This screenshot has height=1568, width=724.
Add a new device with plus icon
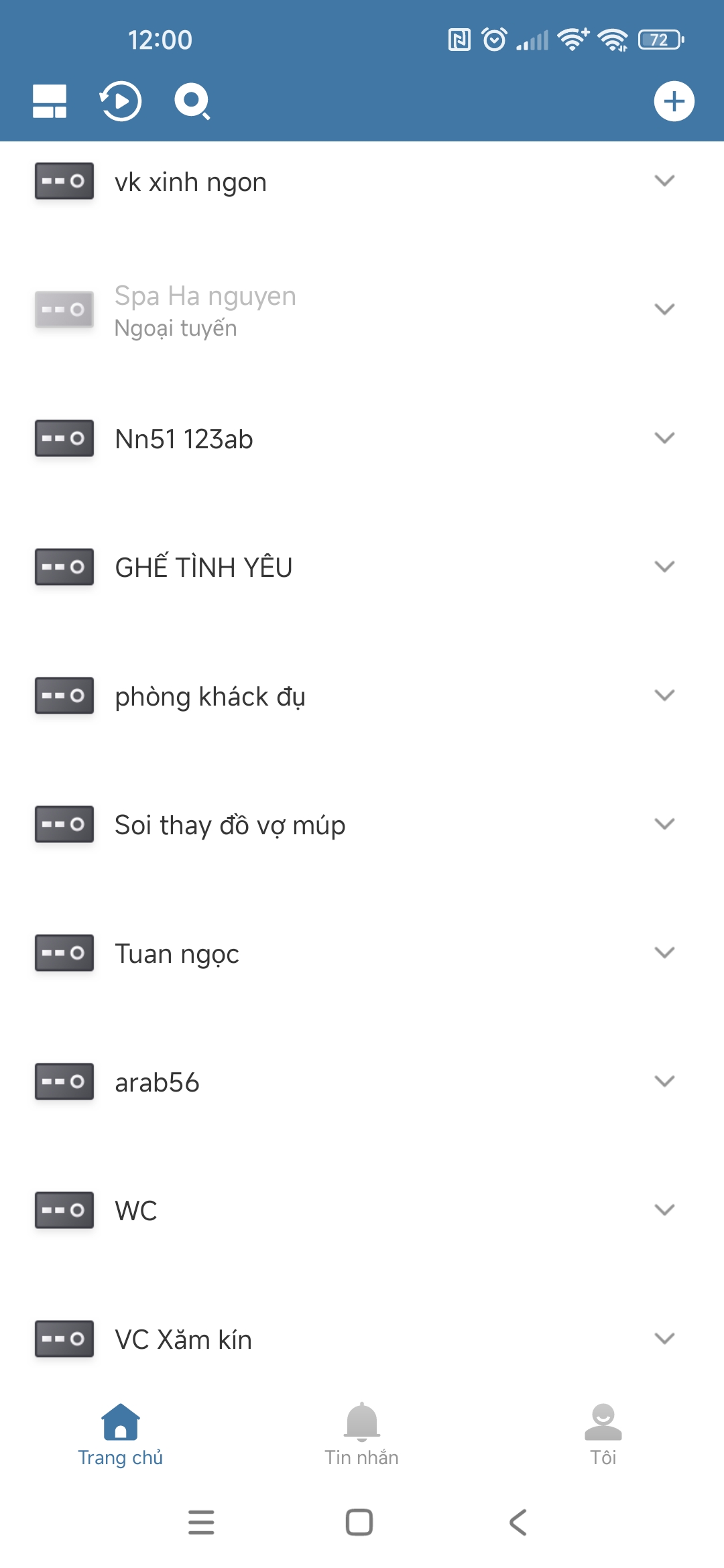[674, 101]
